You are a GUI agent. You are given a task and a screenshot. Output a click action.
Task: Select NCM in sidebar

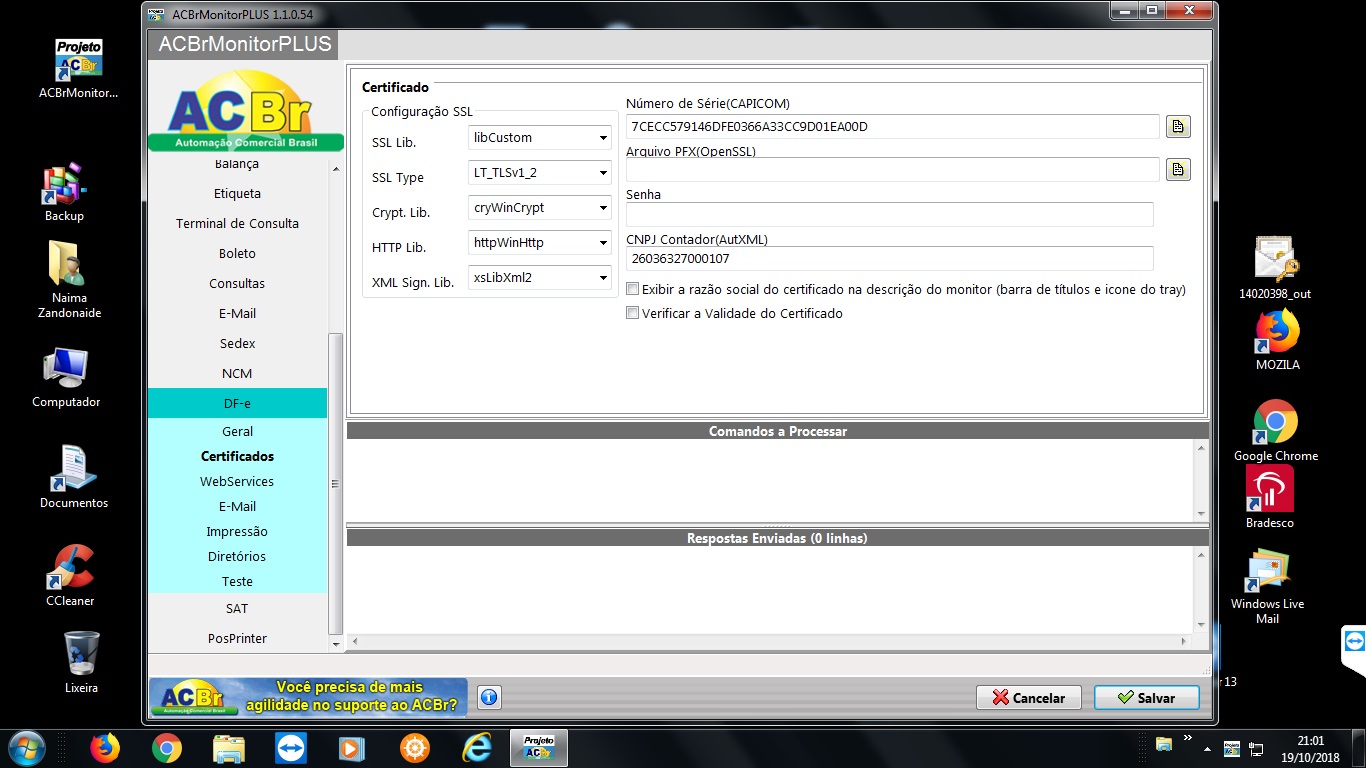(x=237, y=373)
